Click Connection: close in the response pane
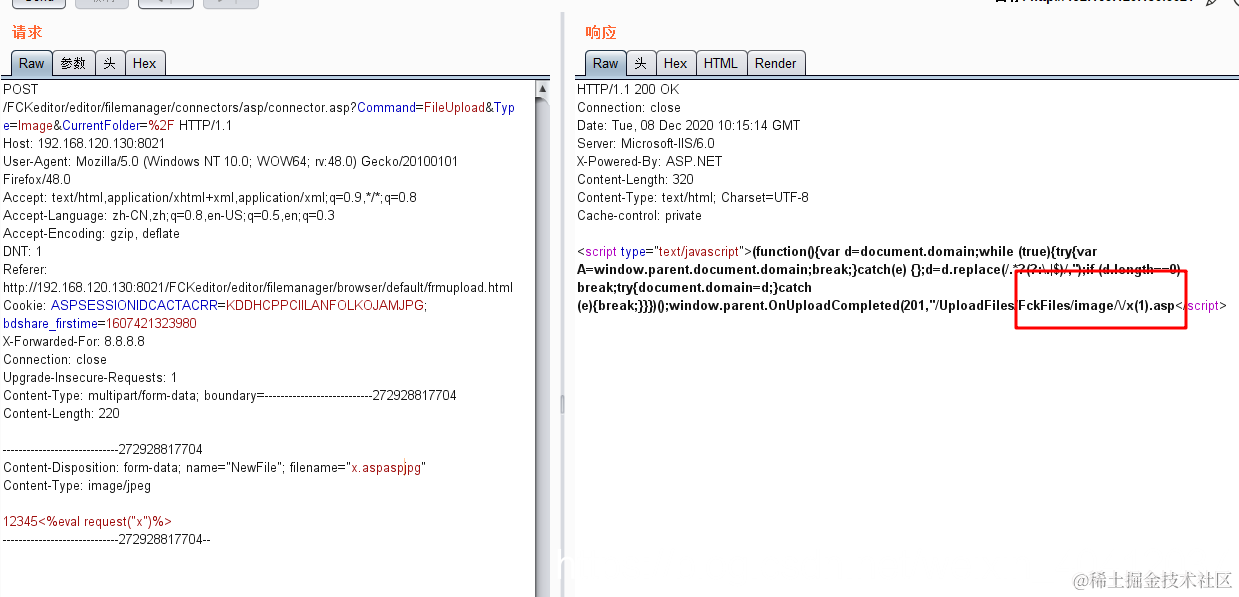The image size is (1239, 597). coord(629,107)
